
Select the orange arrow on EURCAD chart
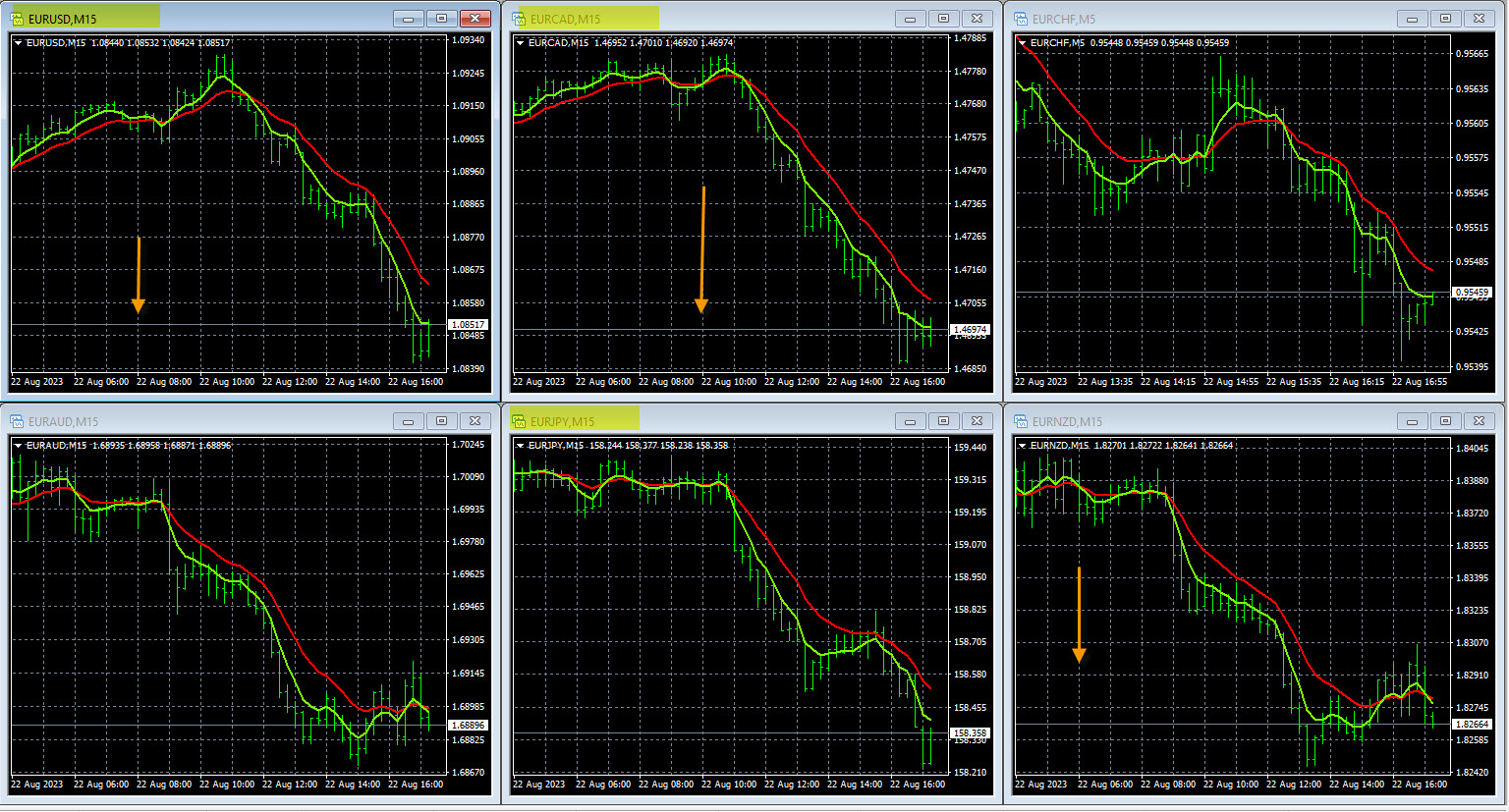701,250
